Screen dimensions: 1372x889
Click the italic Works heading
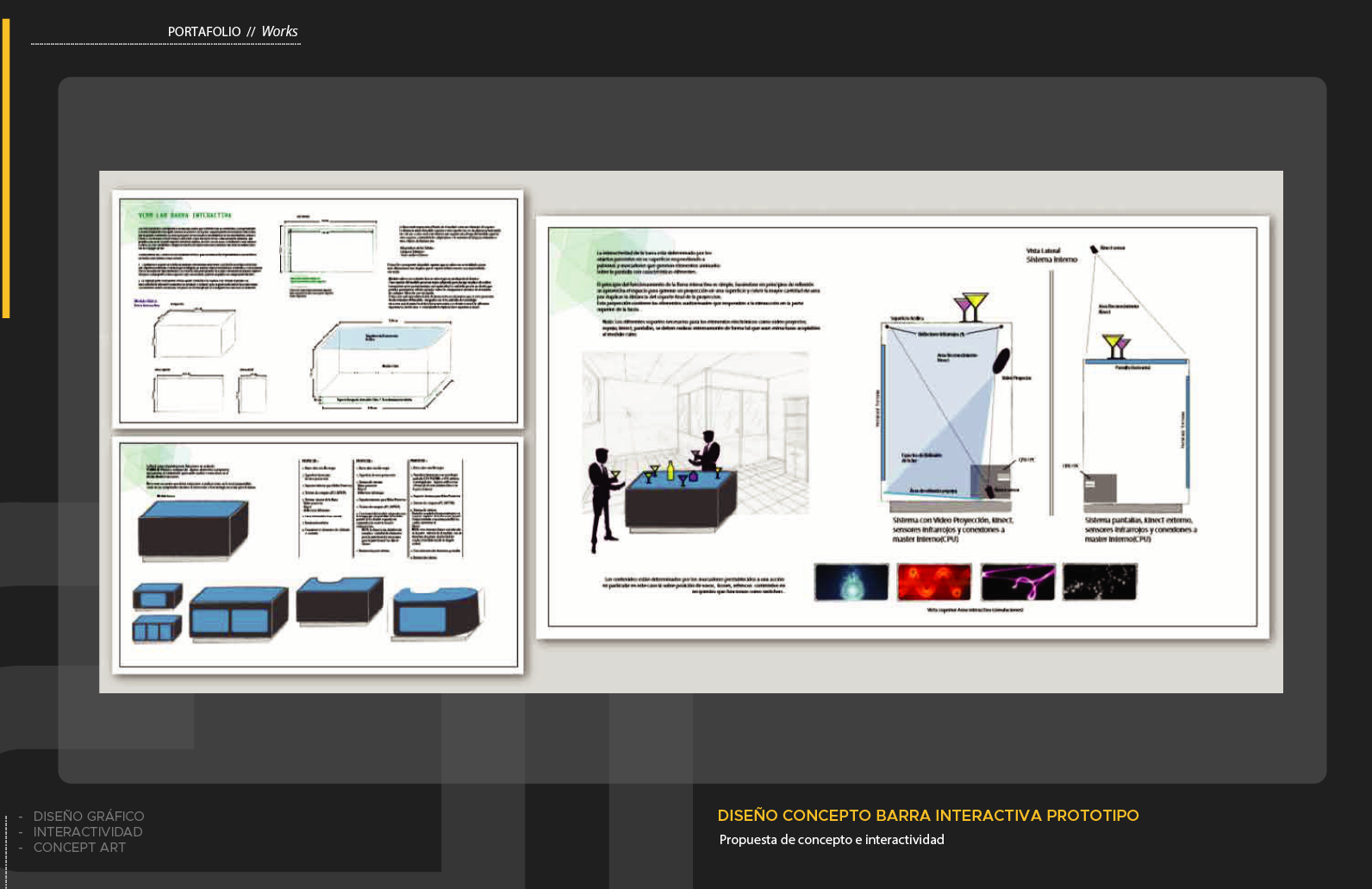pyautogui.click(x=279, y=32)
